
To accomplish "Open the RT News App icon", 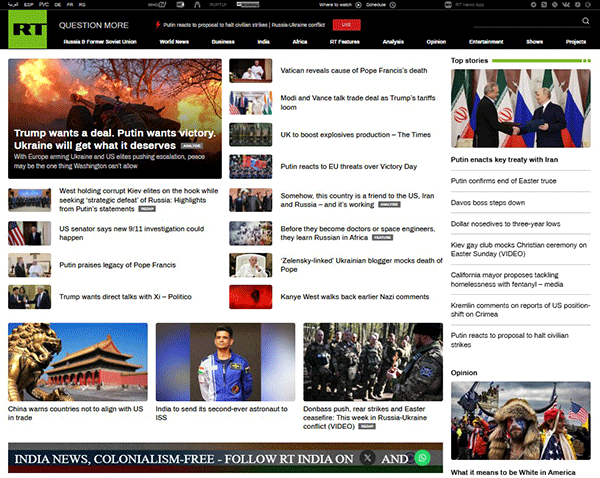I will [448, 5].
